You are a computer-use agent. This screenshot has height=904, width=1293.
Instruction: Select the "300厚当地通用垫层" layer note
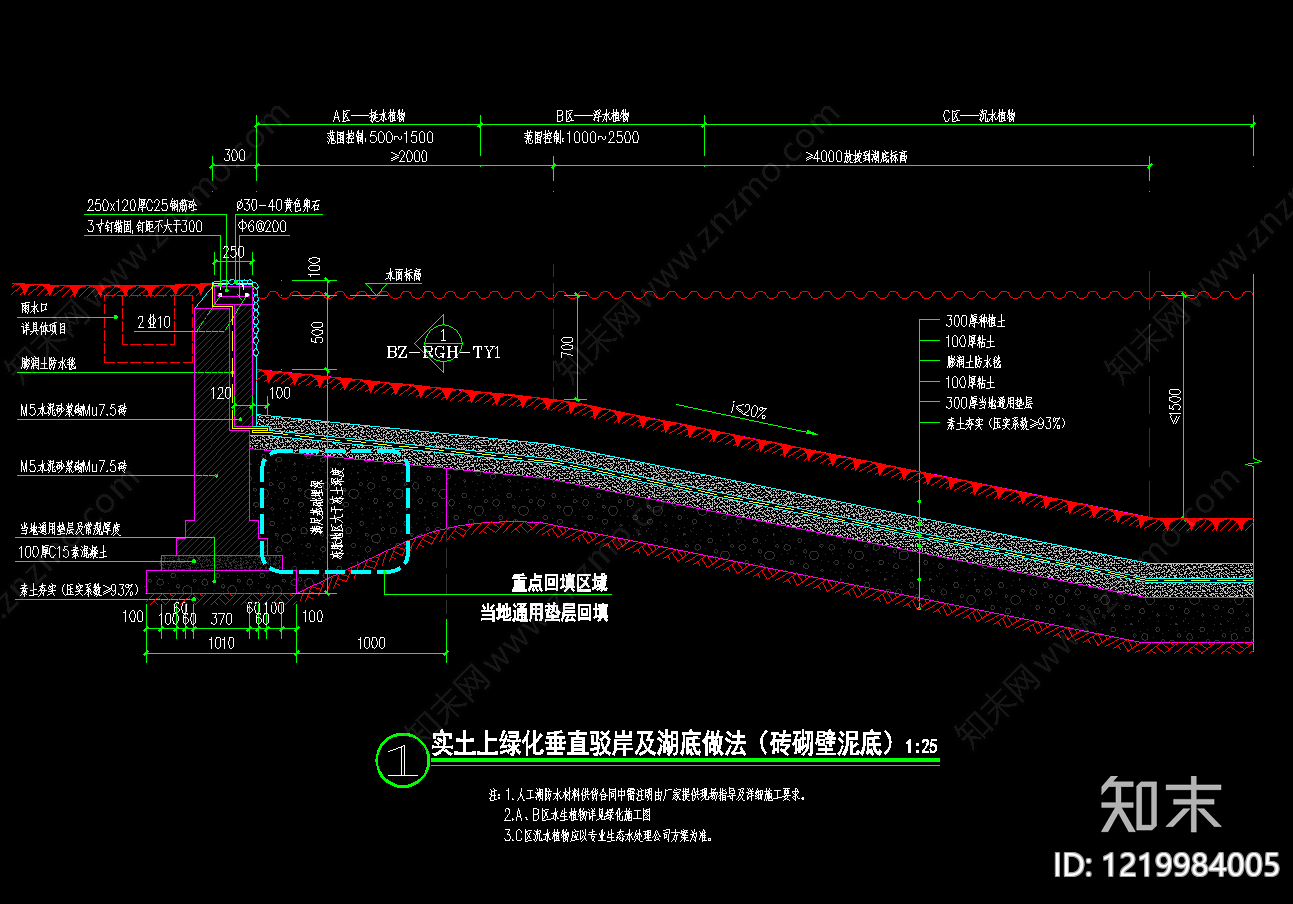tap(989, 402)
